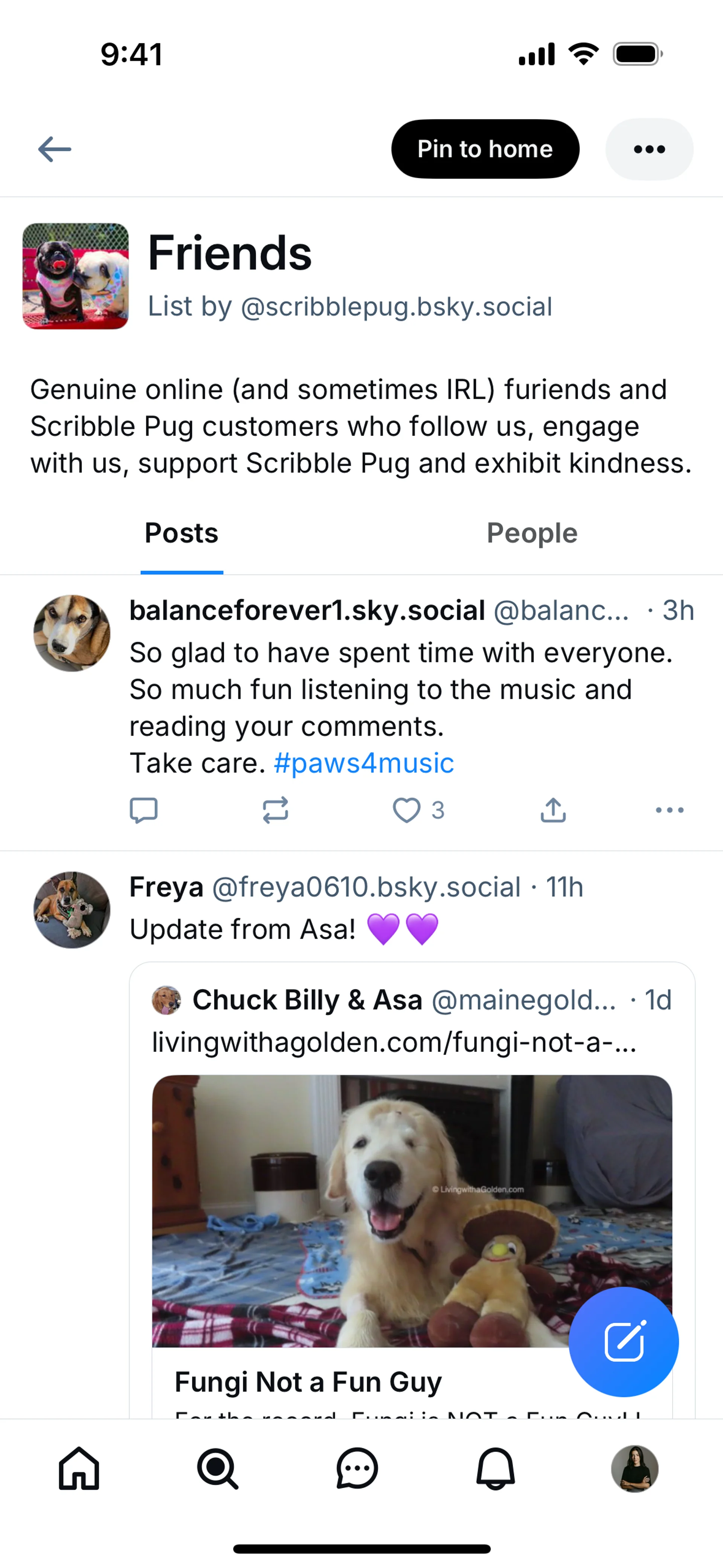723x1568 pixels.
Task: Like the balanceforever1 post
Action: (x=407, y=810)
